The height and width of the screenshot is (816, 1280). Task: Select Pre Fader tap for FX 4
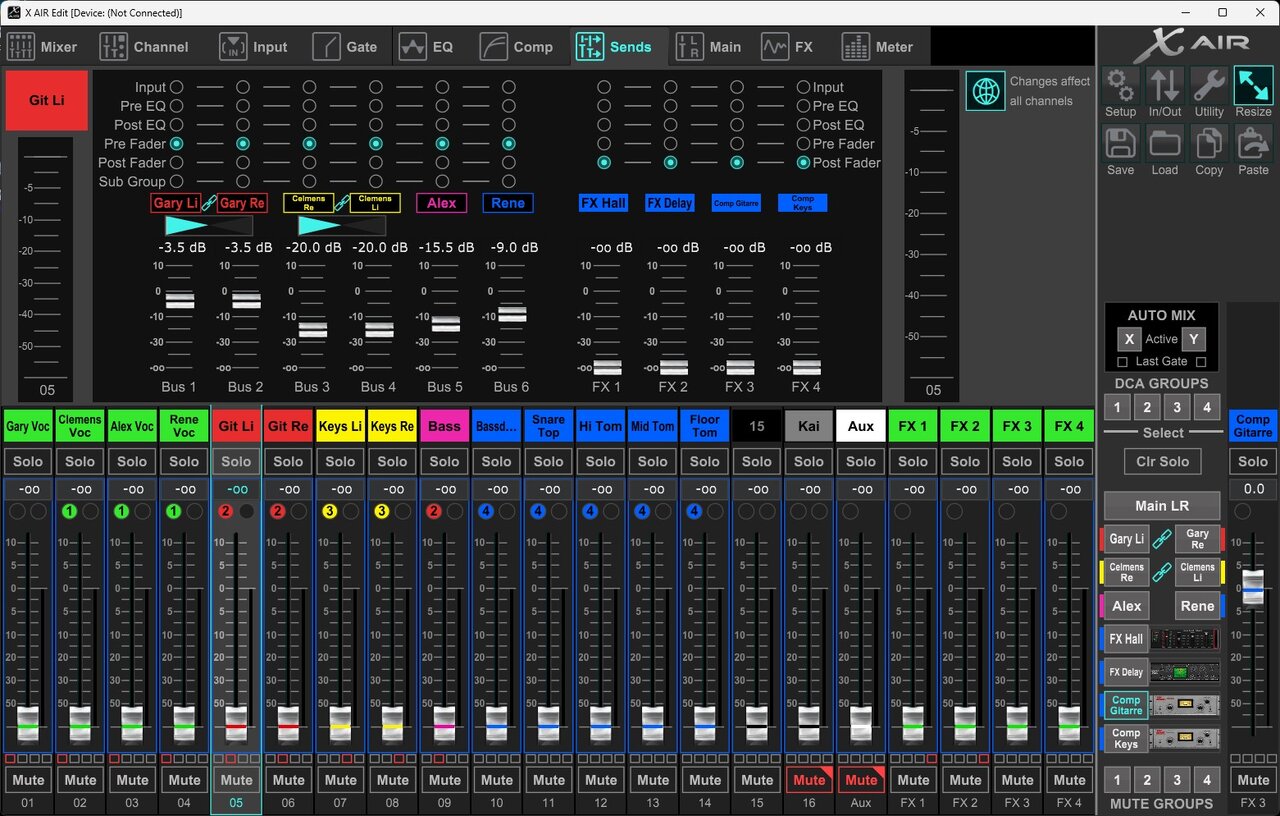pyautogui.click(x=803, y=144)
